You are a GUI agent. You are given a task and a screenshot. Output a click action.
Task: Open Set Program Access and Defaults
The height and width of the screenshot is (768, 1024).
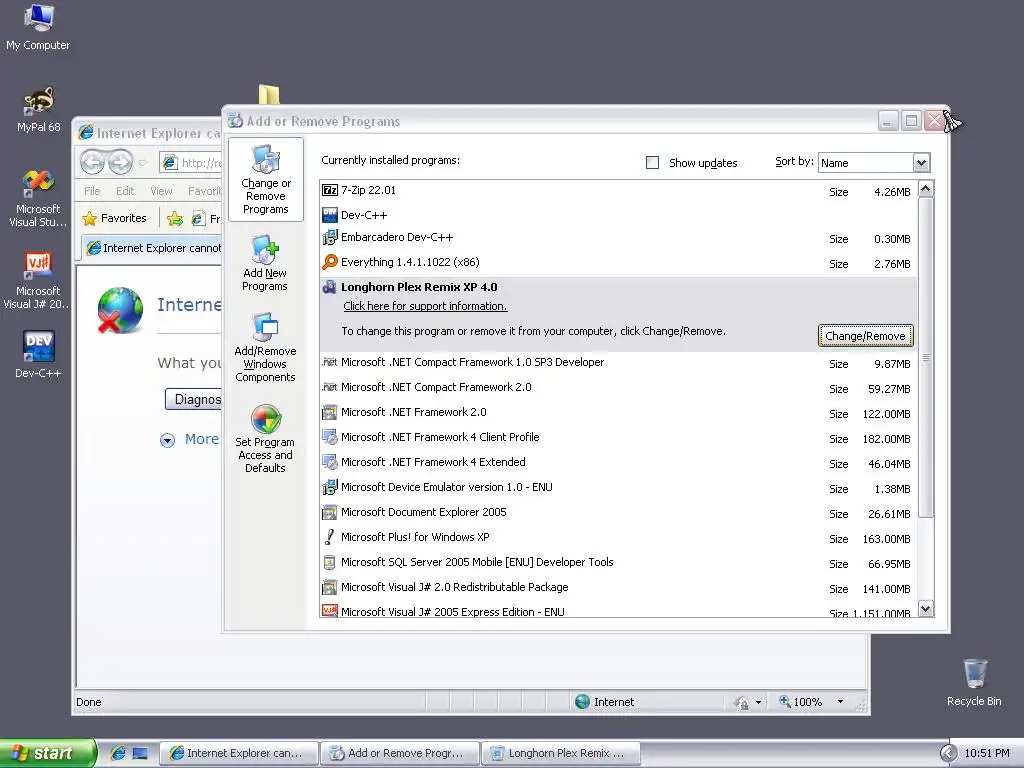coord(265,438)
